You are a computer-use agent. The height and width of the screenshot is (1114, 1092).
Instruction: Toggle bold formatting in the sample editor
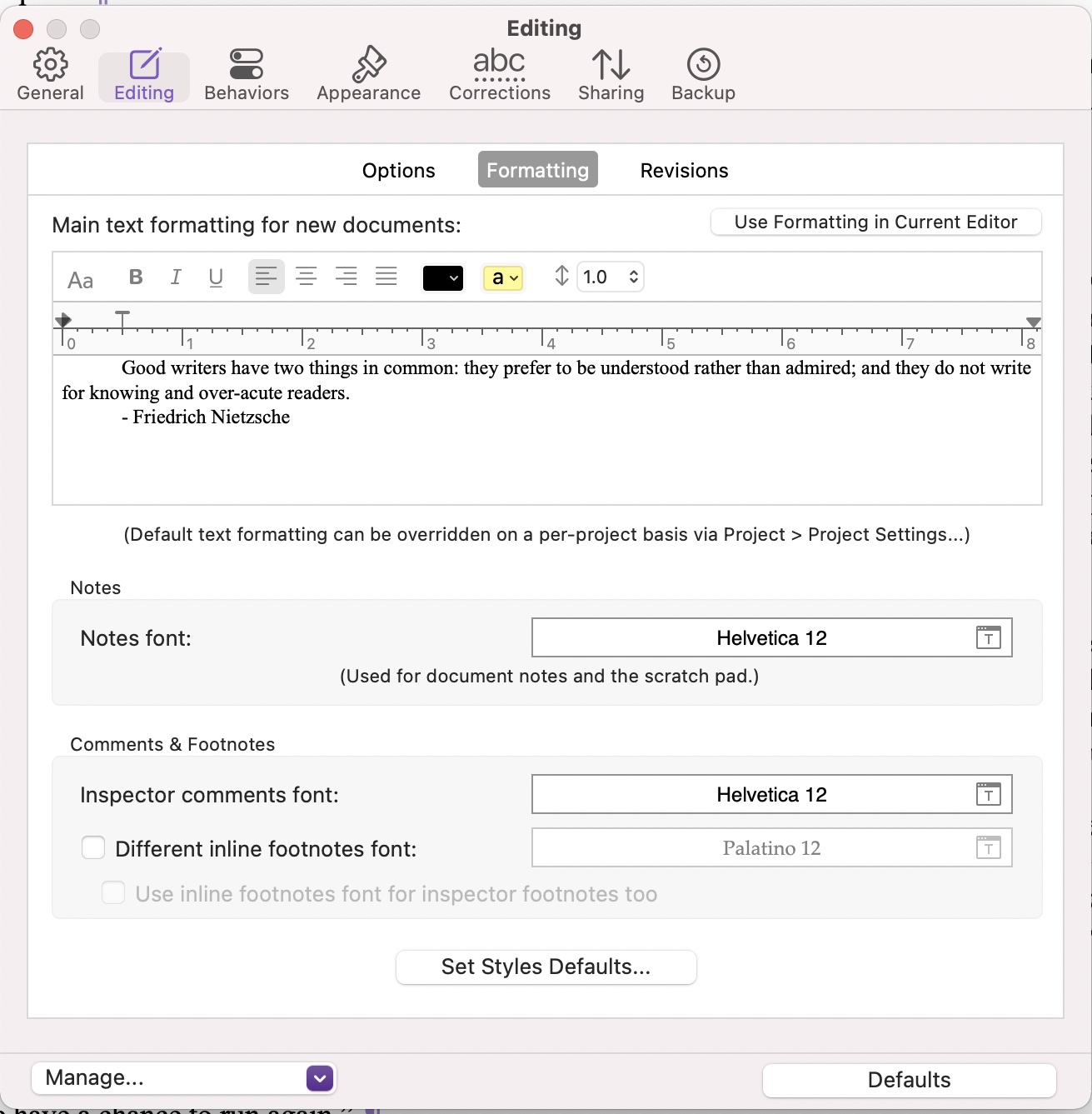[135, 277]
